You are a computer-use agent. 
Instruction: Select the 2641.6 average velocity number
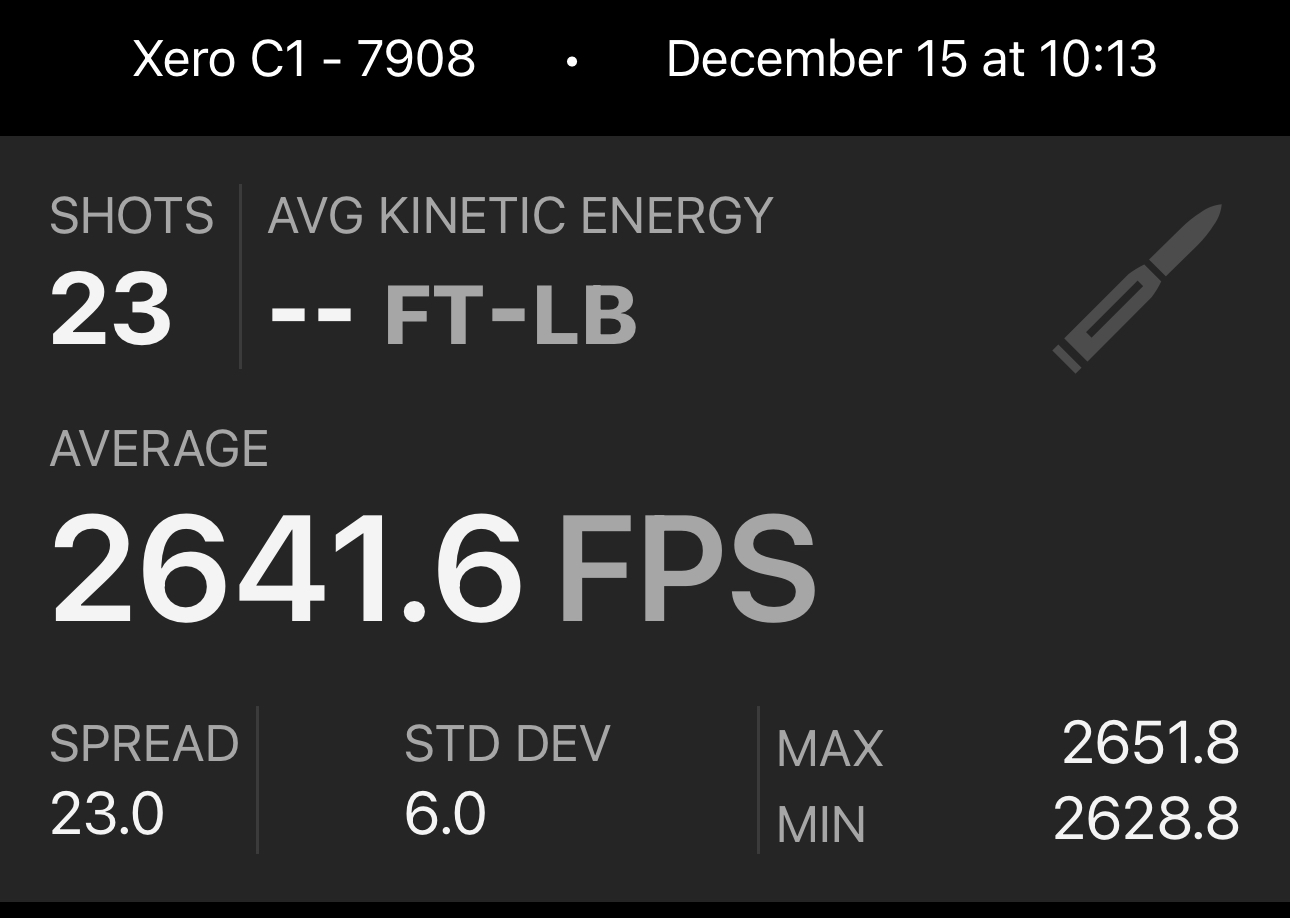pos(287,569)
